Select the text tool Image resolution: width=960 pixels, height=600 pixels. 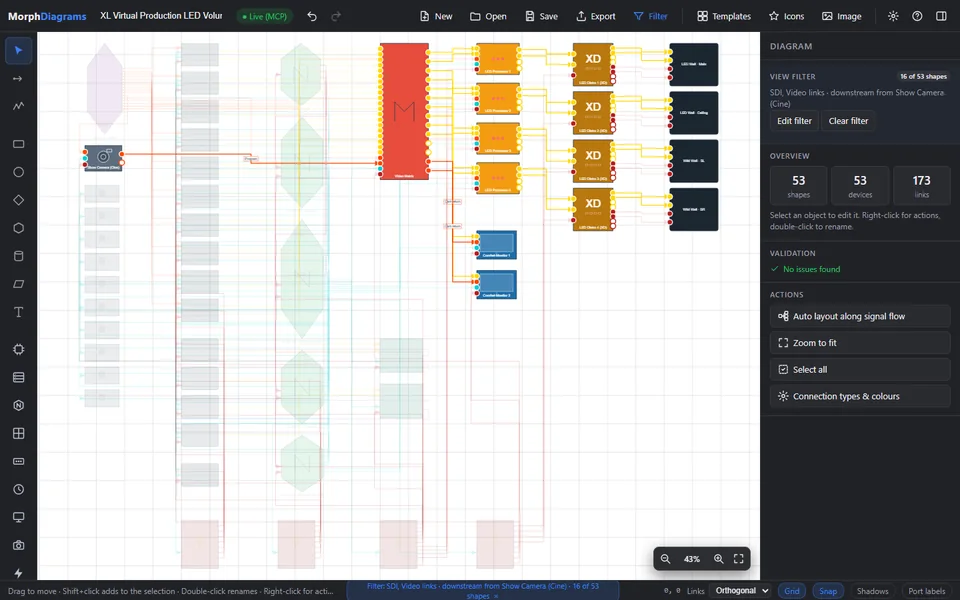[x=18, y=312]
